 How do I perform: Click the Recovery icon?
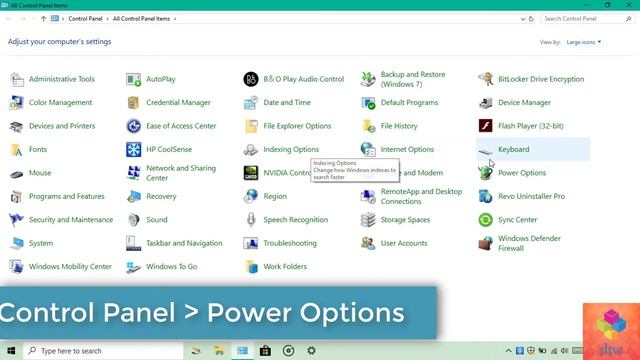click(x=133, y=196)
